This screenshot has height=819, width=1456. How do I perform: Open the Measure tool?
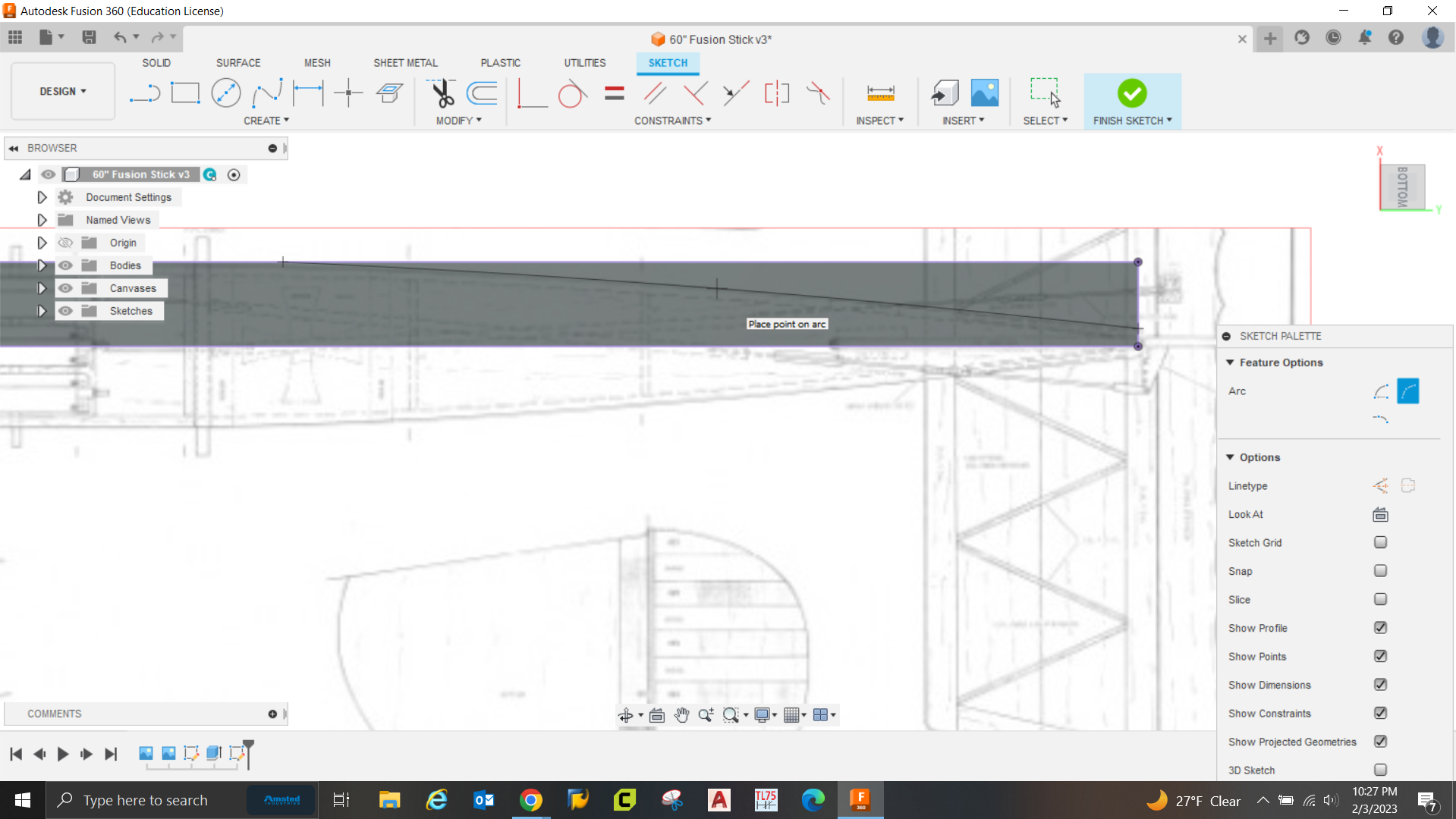tap(880, 93)
